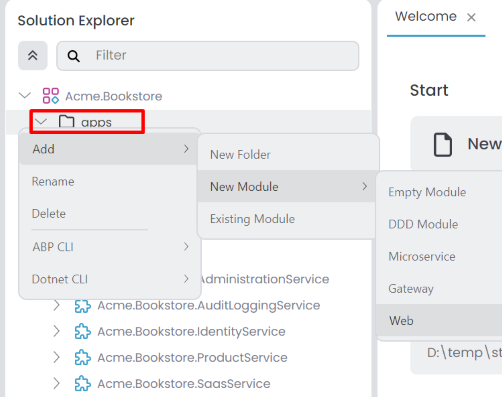Click the apps folder icon
502x397 pixels.
pos(66,122)
